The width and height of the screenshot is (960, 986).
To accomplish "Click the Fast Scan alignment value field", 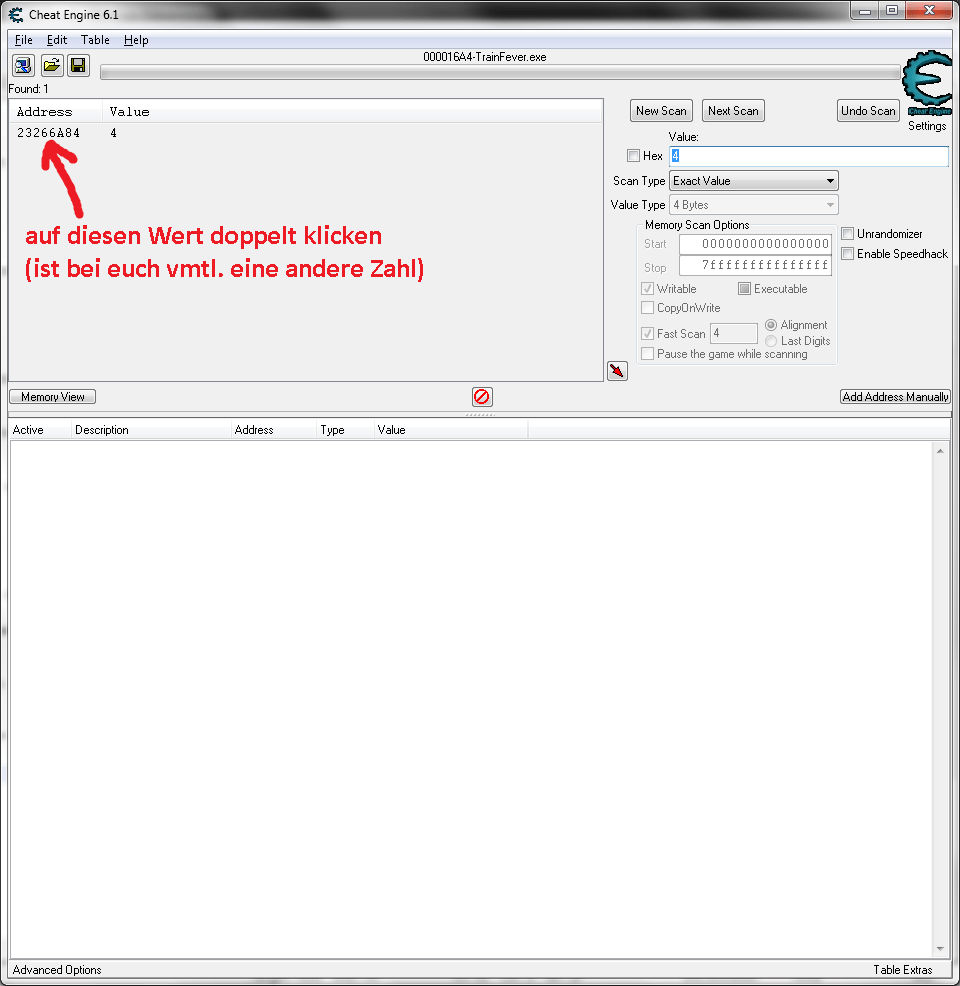I will point(734,333).
